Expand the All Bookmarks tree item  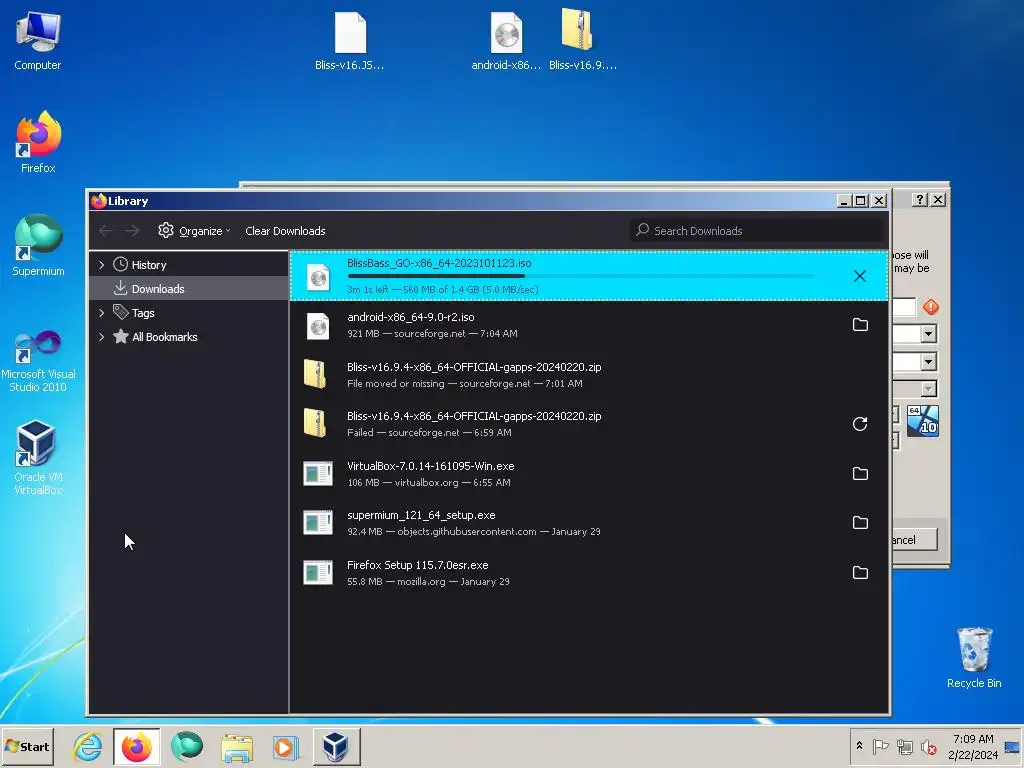click(x=101, y=337)
